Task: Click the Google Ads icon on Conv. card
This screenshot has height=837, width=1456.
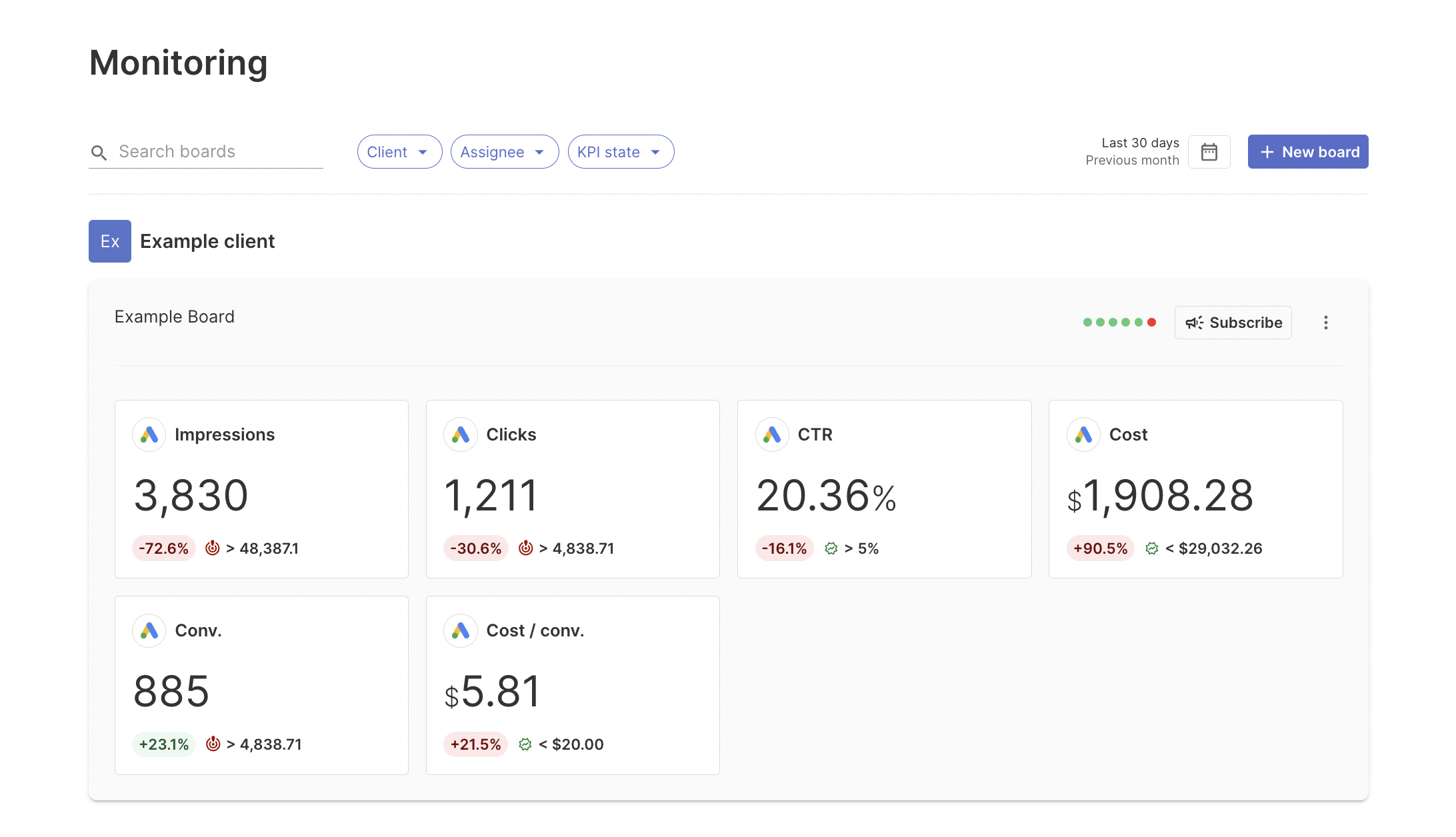Action: tap(149, 630)
